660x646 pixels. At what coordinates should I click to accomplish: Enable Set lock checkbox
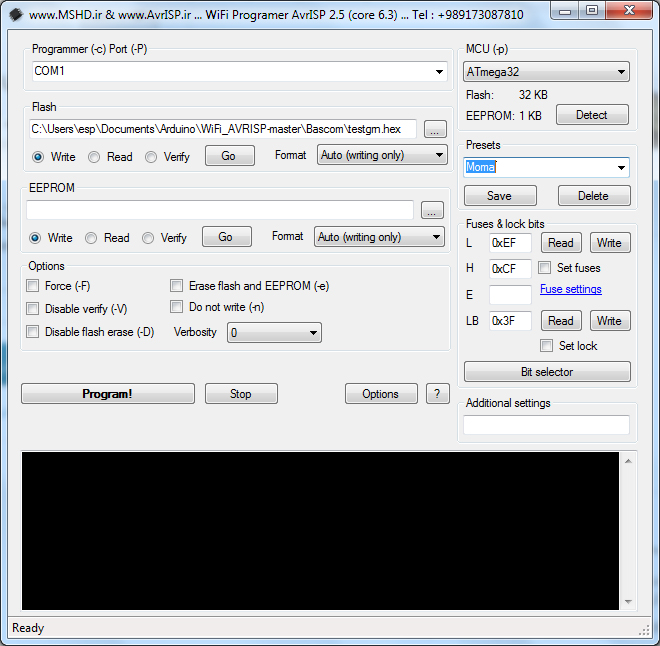546,346
